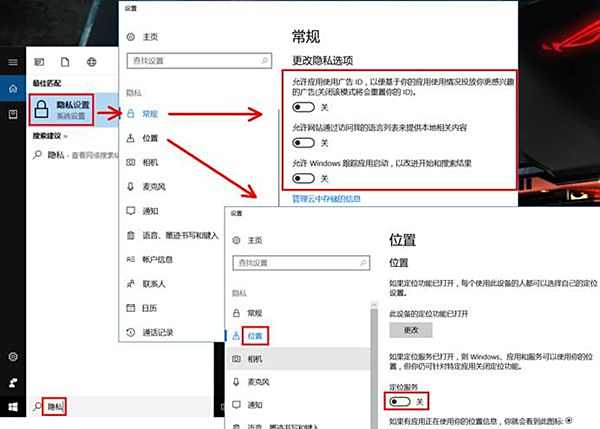Open the Start menu hamburger icon
The image size is (600, 429).
tap(13, 62)
